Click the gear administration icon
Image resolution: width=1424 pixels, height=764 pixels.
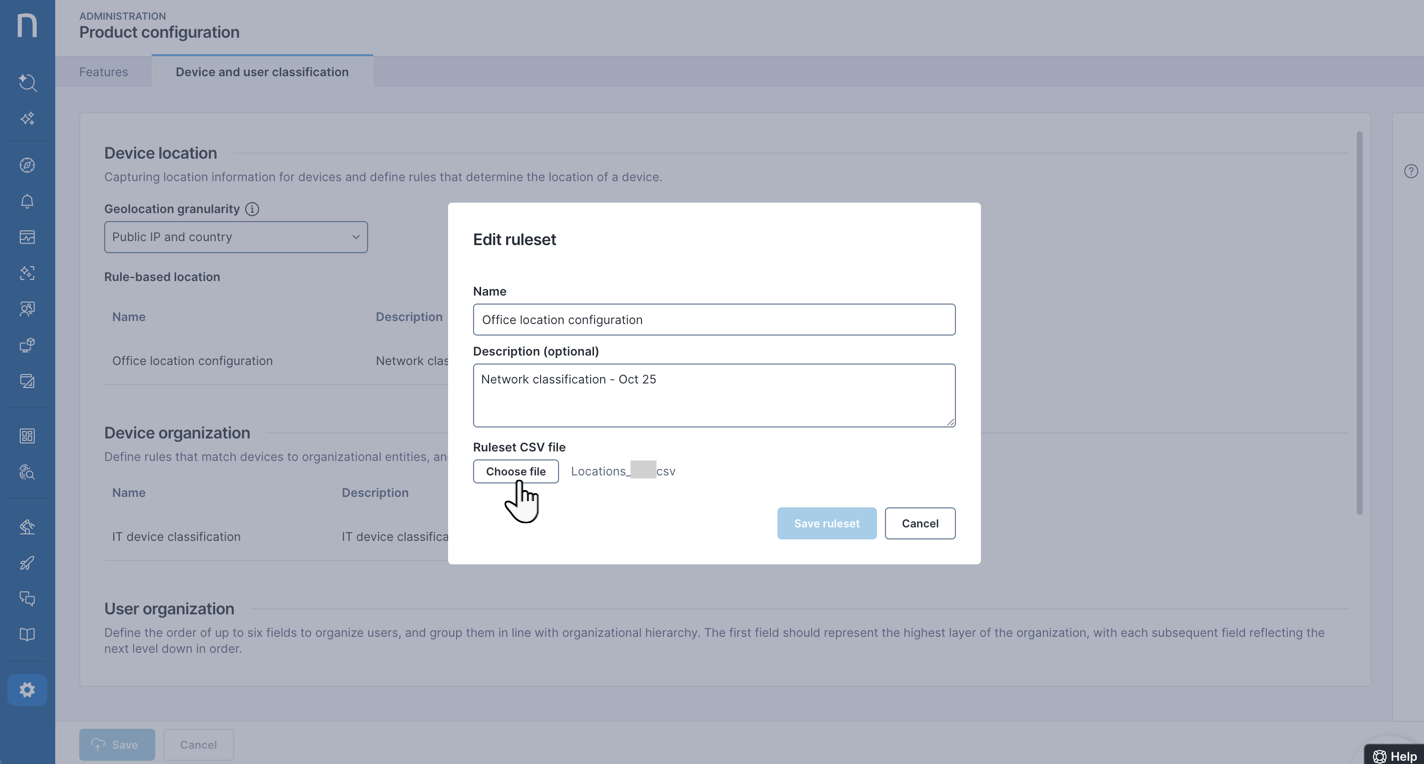click(27, 690)
